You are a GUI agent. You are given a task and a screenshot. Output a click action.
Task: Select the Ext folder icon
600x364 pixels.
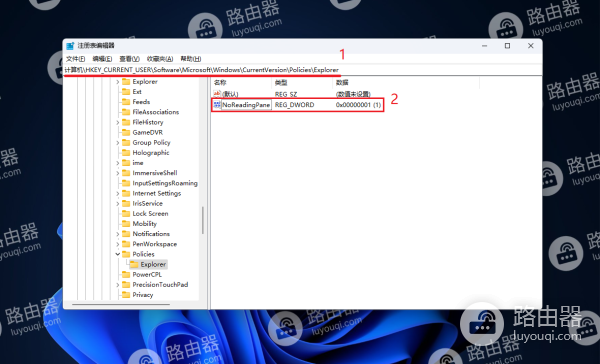(126, 92)
